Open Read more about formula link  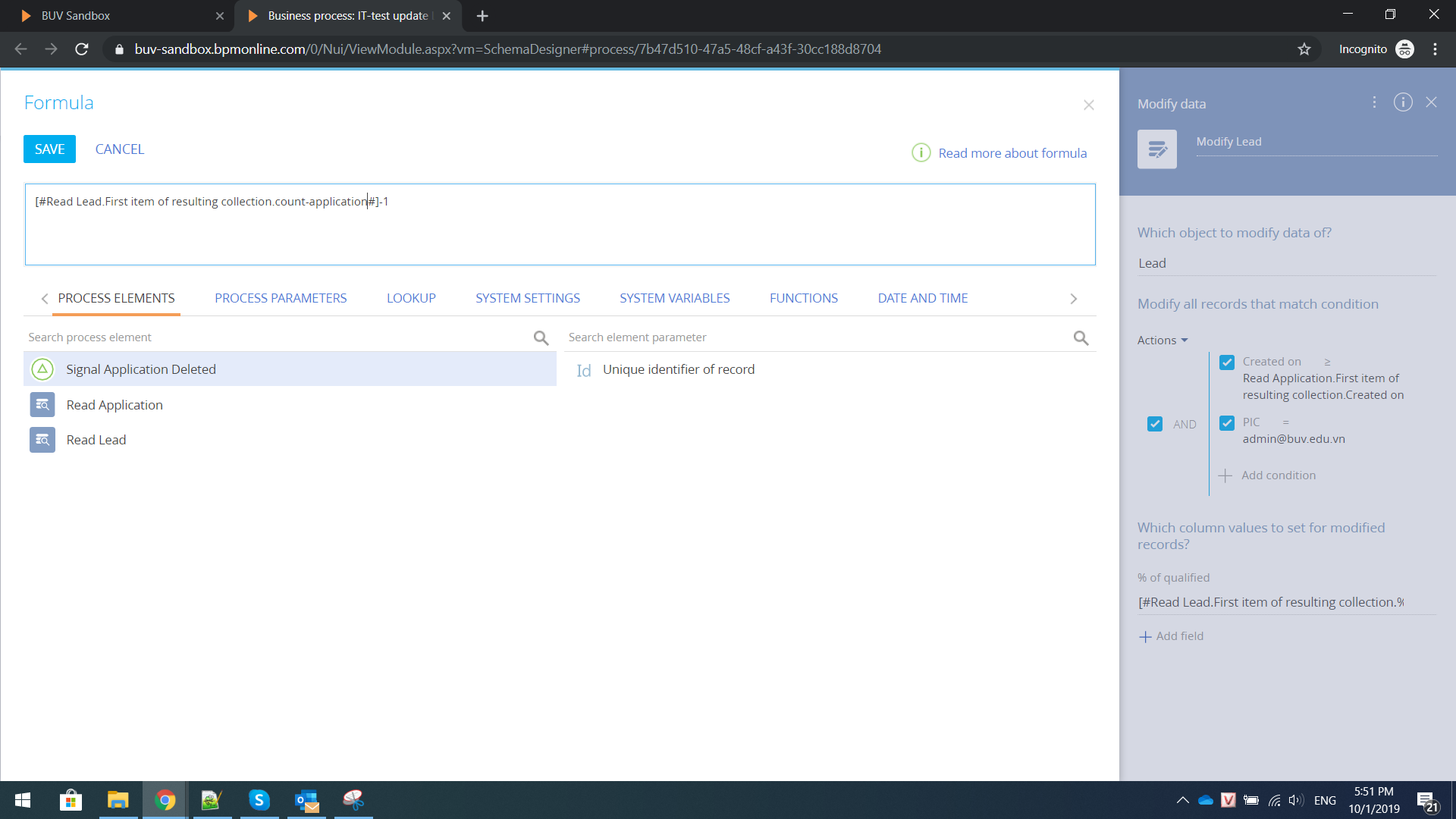point(1012,153)
